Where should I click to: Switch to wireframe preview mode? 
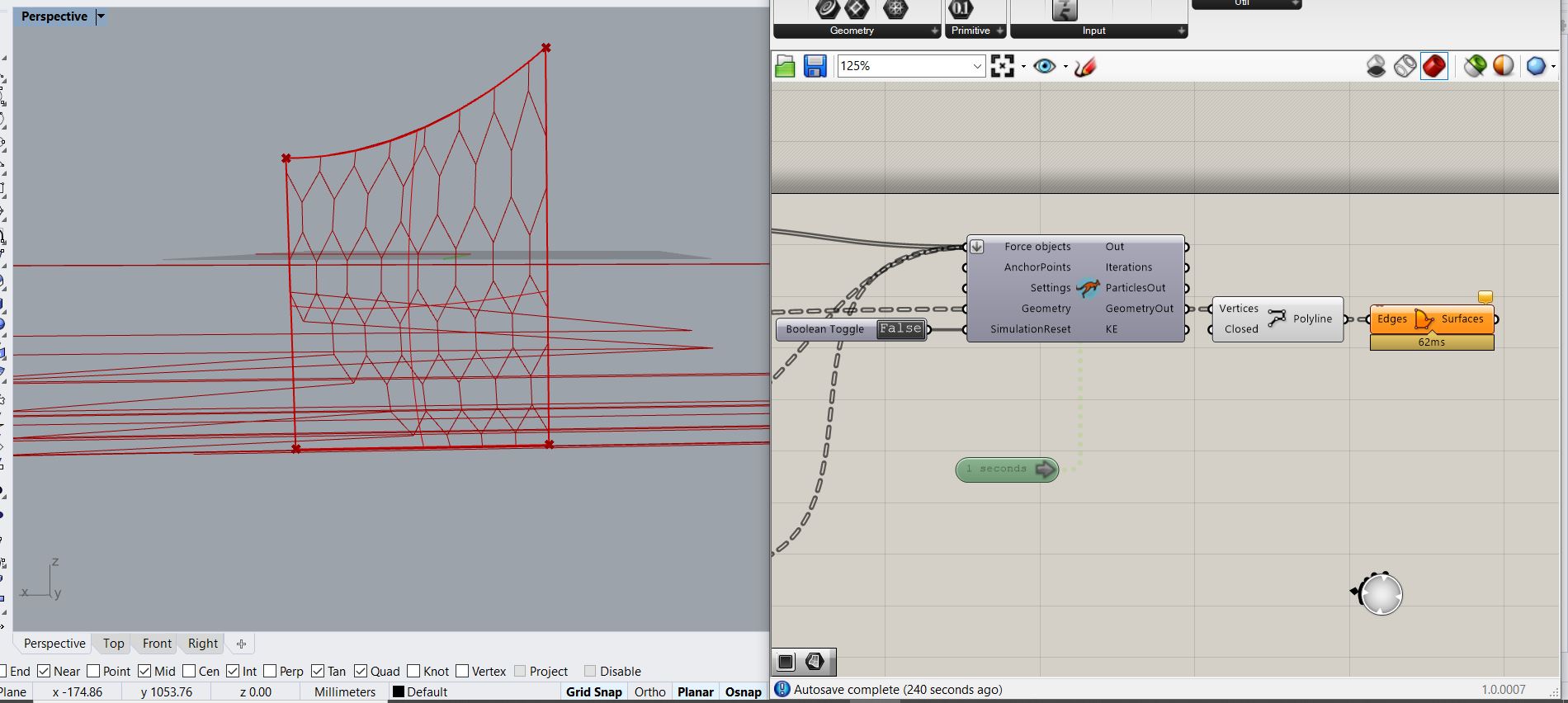pyautogui.click(x=1405, y=66)
